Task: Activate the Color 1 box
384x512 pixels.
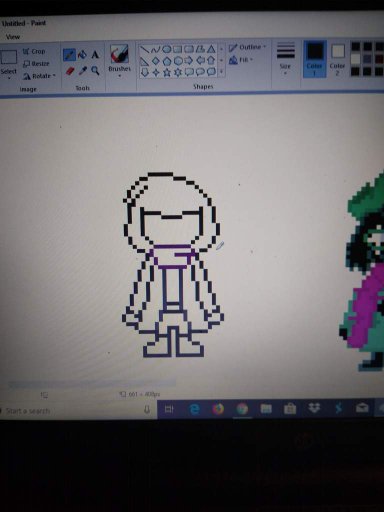Action: (315, 59)
